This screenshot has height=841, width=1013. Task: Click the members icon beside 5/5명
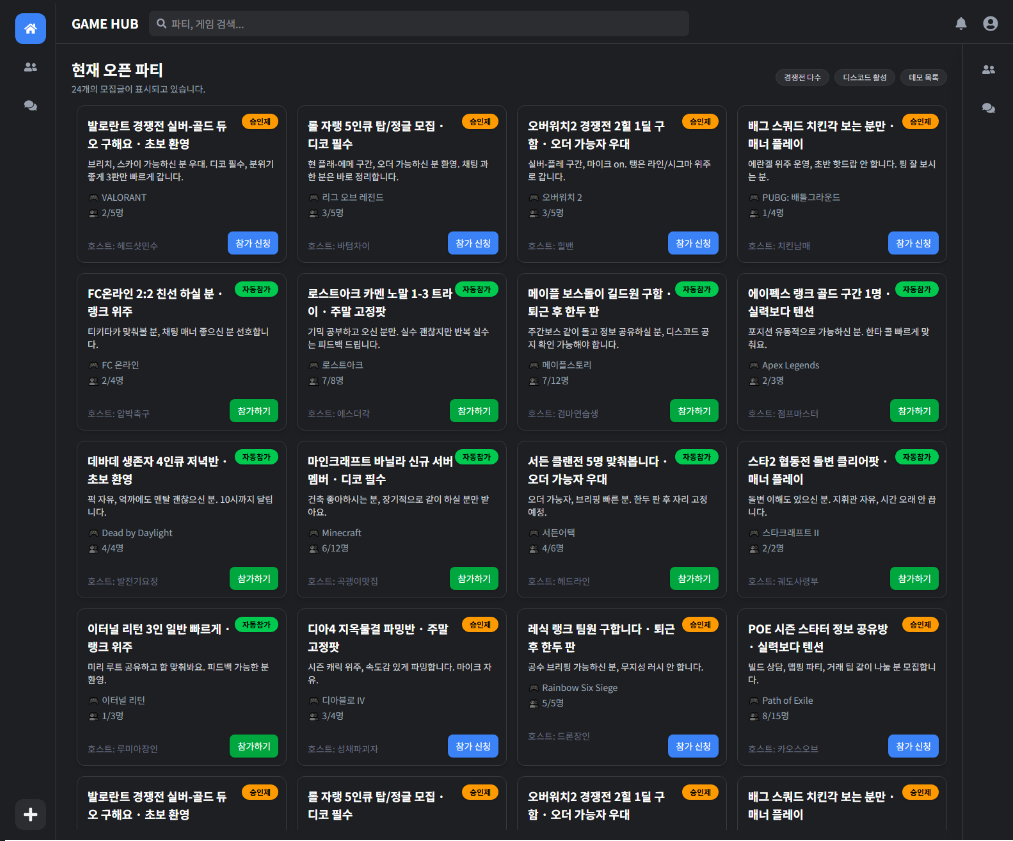coord(534,704)
